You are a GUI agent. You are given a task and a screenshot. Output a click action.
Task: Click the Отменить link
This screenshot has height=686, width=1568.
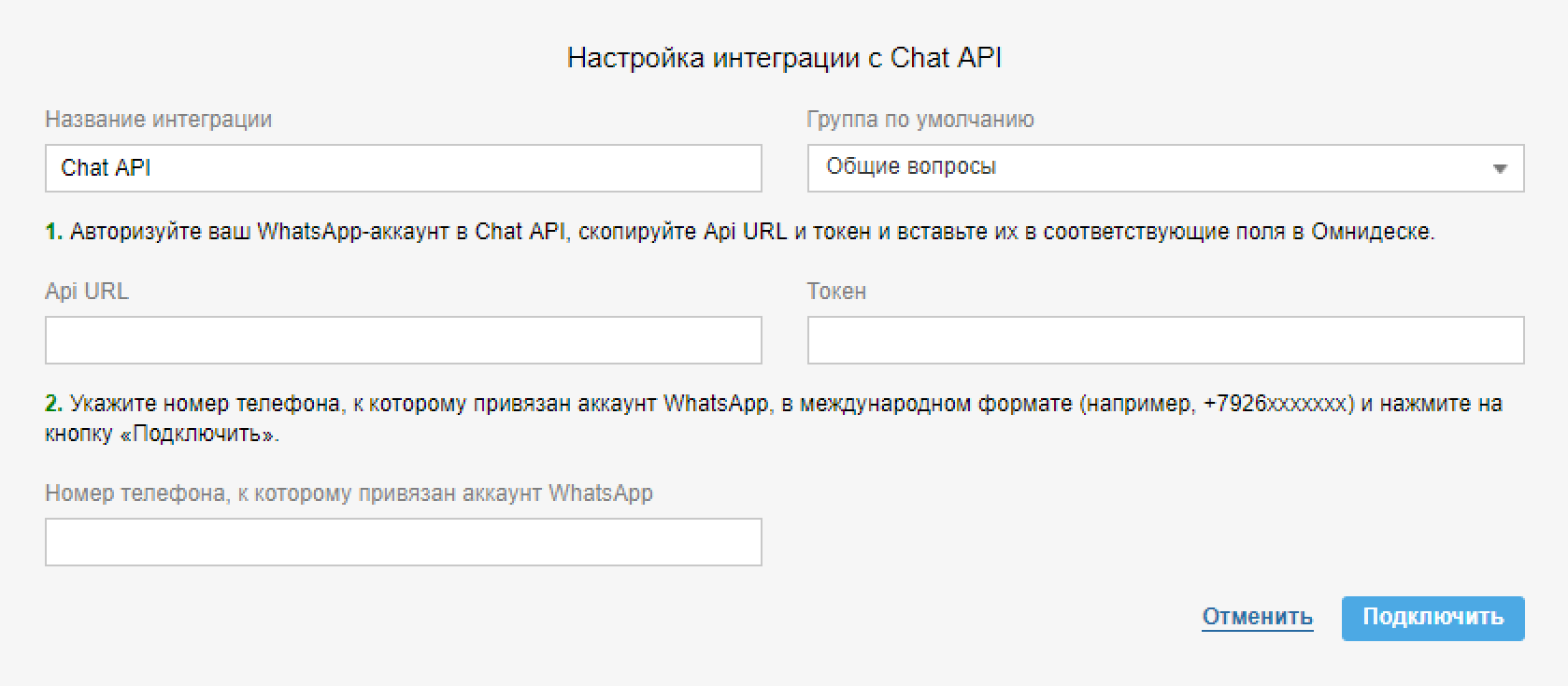pyautogui.click(x=1257, y=617)
